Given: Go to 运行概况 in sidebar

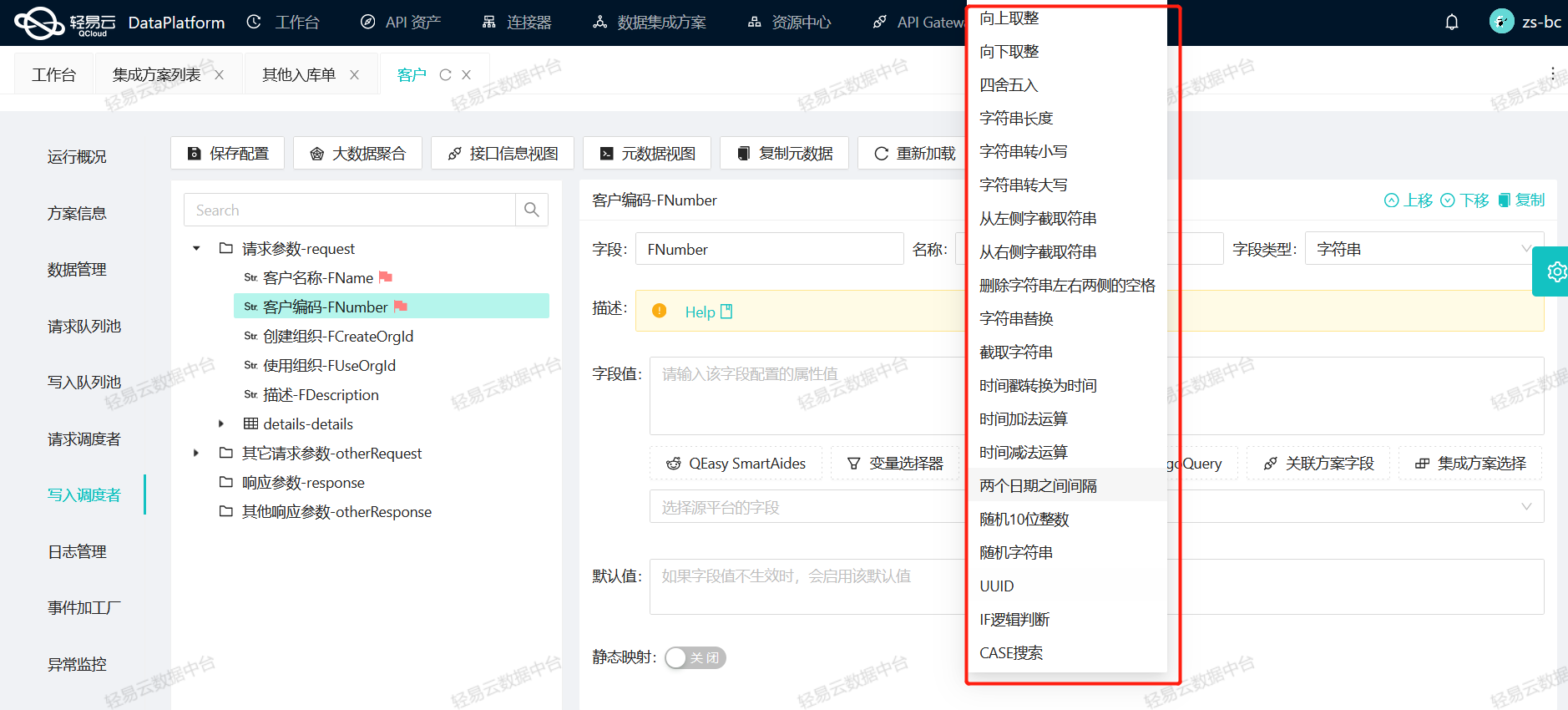Looking at the screenshot, I should (x=77, y=157).
